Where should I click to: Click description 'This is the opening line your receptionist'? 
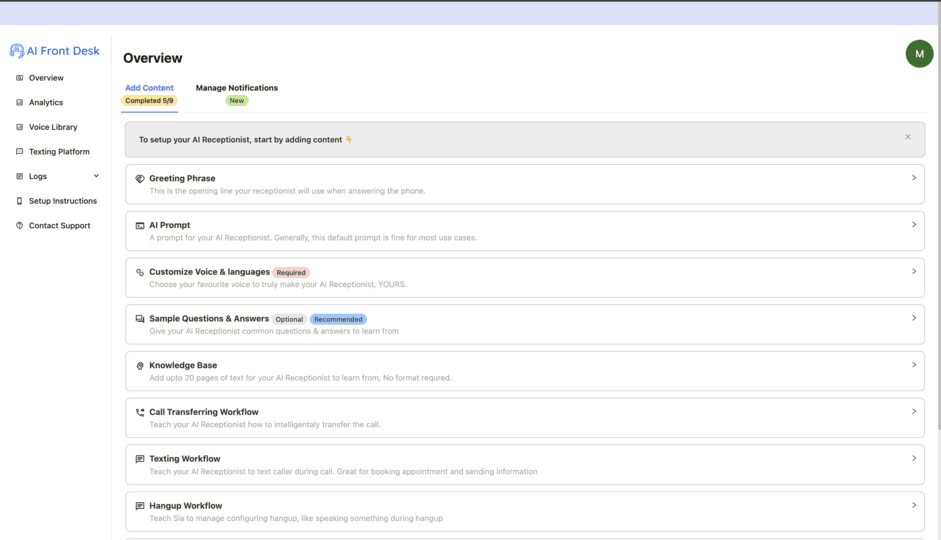coord(287,191)
